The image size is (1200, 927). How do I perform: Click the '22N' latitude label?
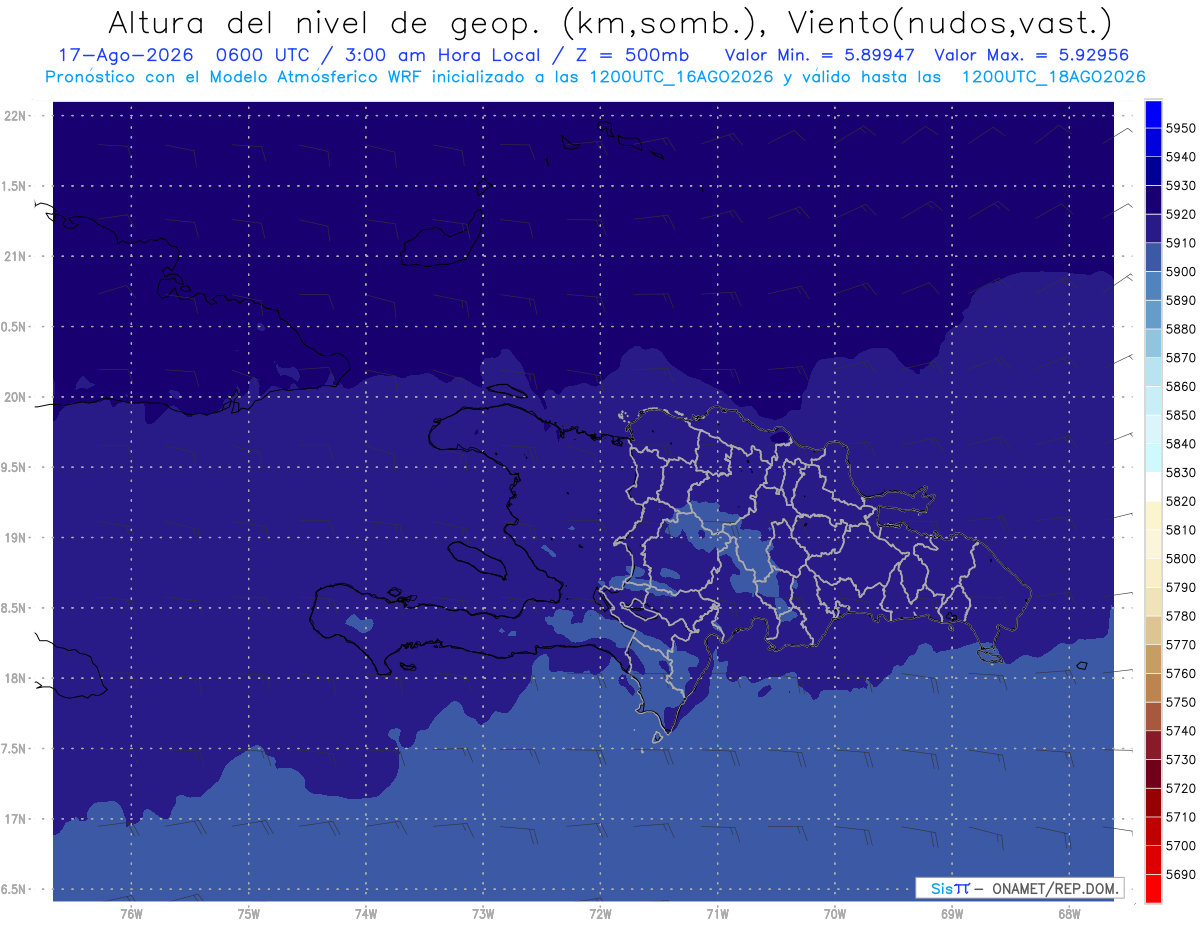tap(17, 116)
